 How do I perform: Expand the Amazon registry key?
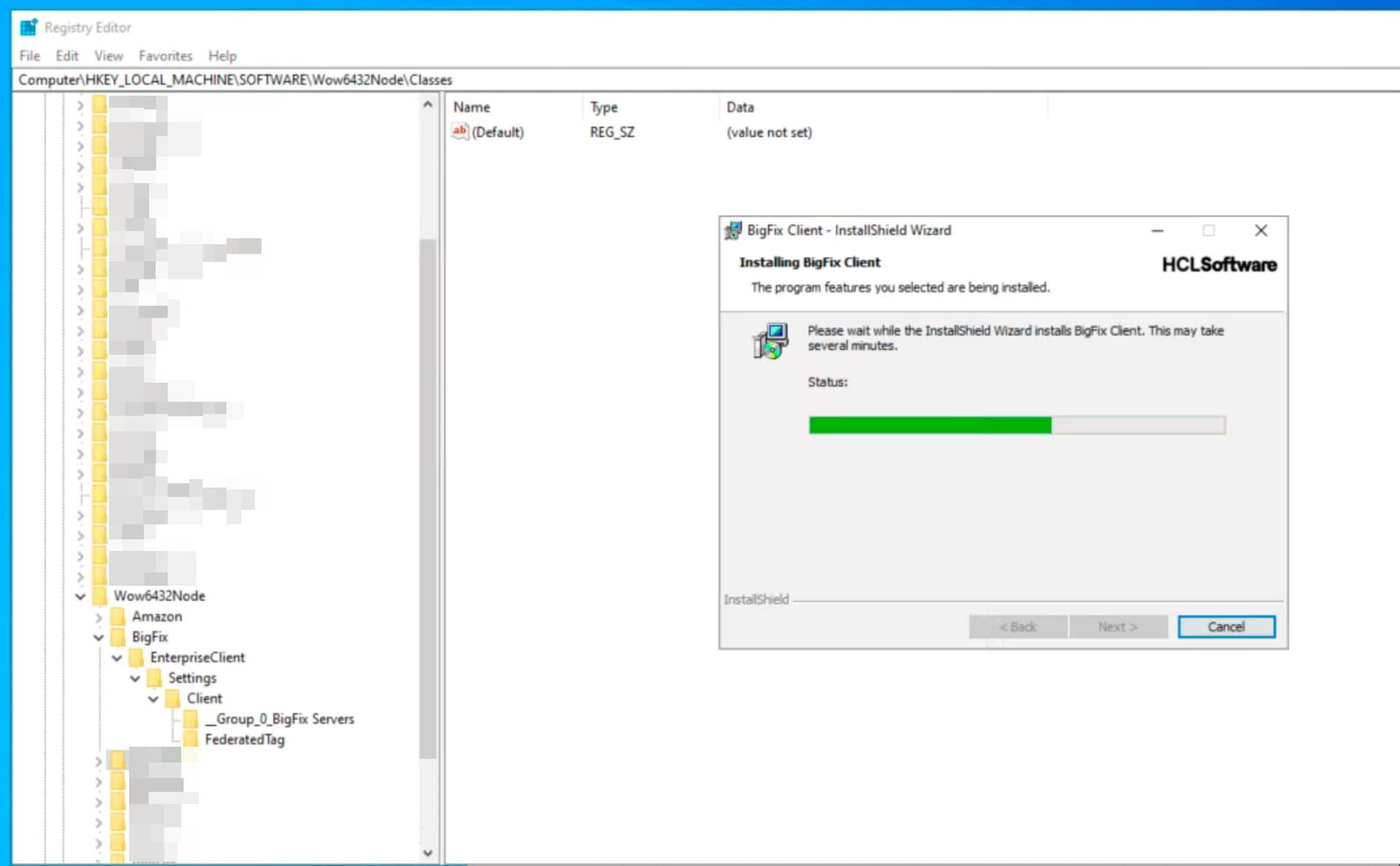click(98, 617)
